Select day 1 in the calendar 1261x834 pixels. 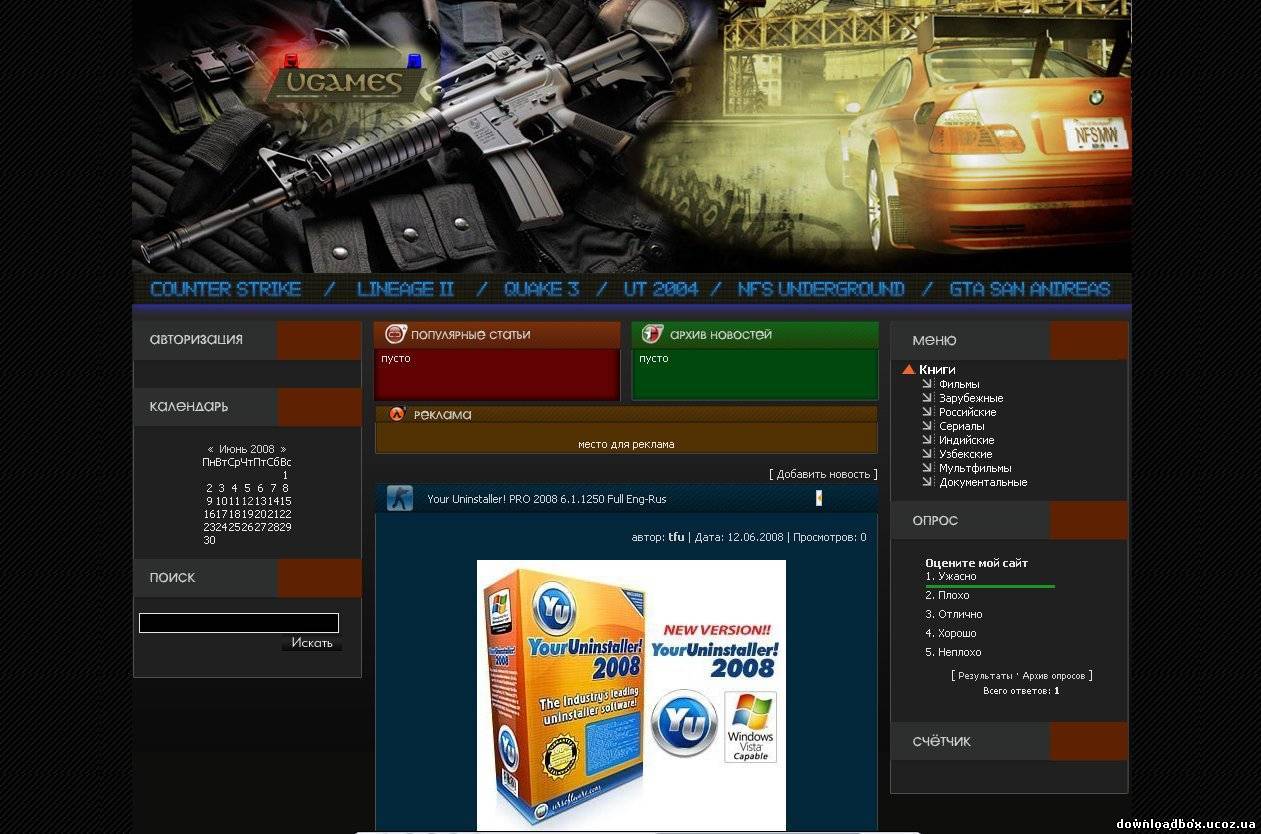[285, 475]
